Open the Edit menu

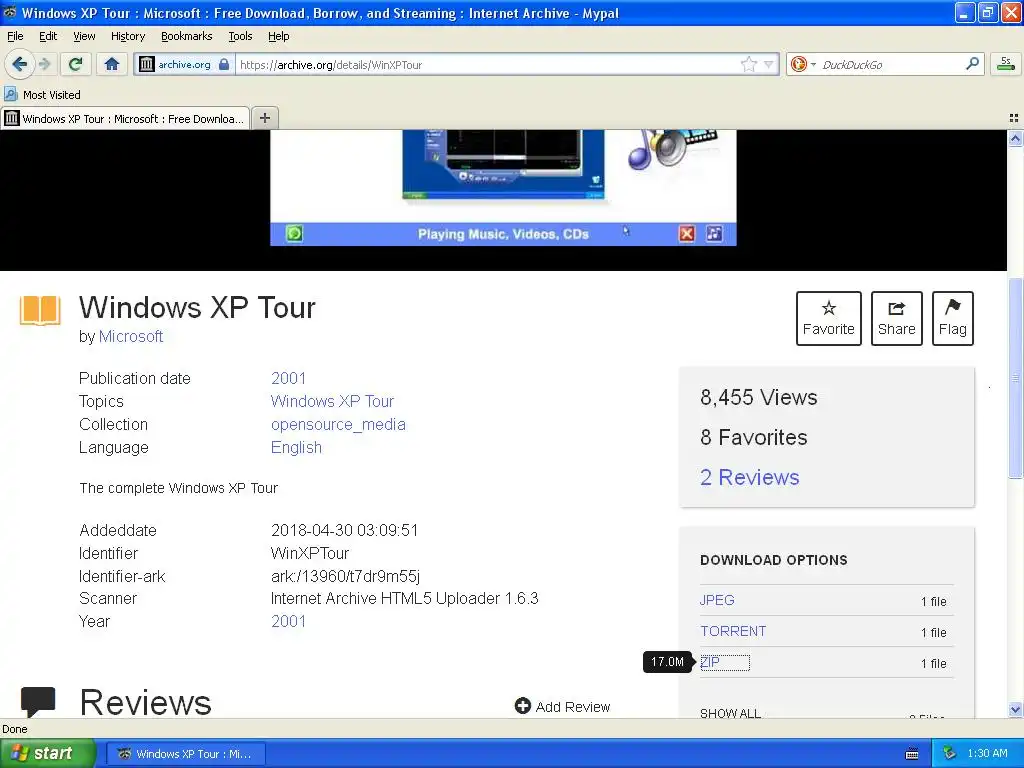tap(48, 36)
